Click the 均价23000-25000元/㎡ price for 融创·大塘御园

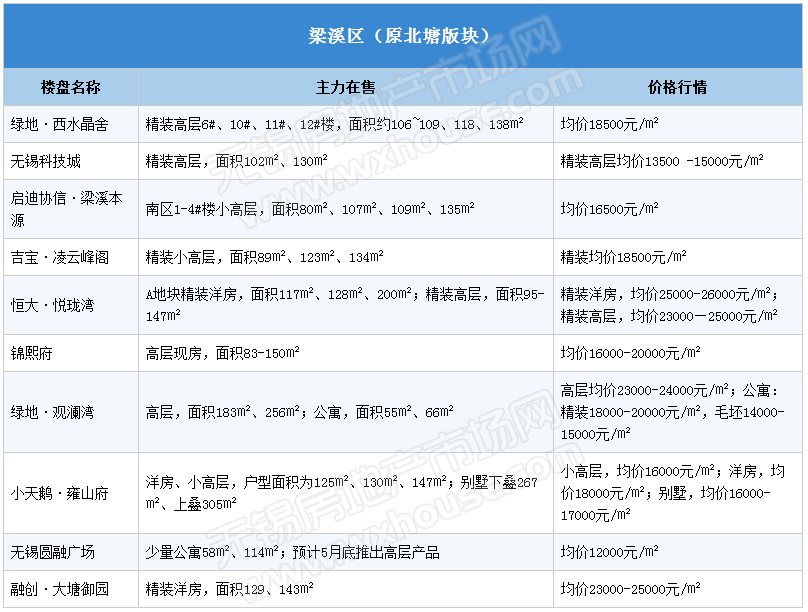click(631, 589)
